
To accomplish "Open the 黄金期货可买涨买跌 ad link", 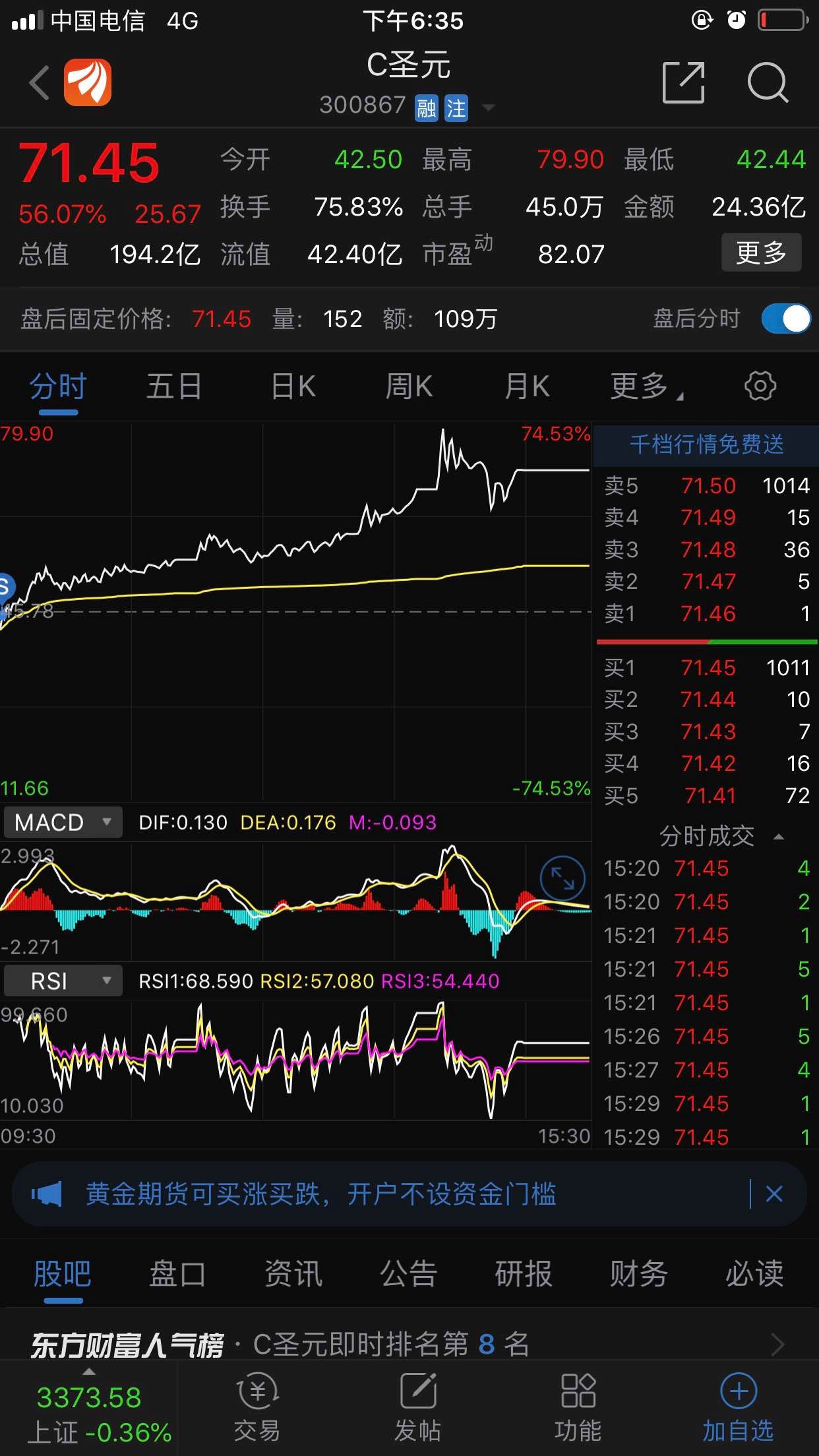I will pyautogui.click(x=321, y=1194).
